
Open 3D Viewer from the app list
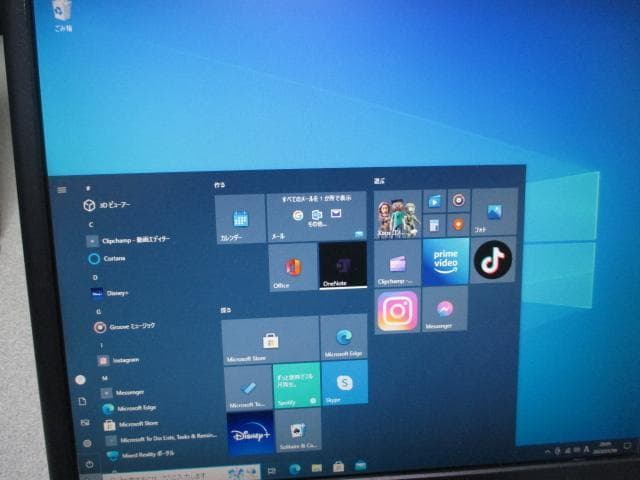[107, 205]
